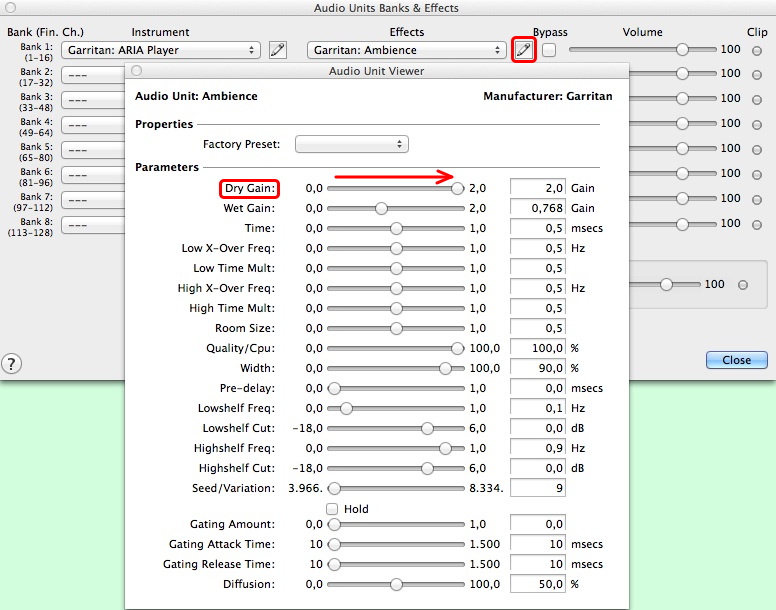Viewport: 776px width, 610px height.
Task: Click the Wet Gain slider handle
Action: coord(381,208)
